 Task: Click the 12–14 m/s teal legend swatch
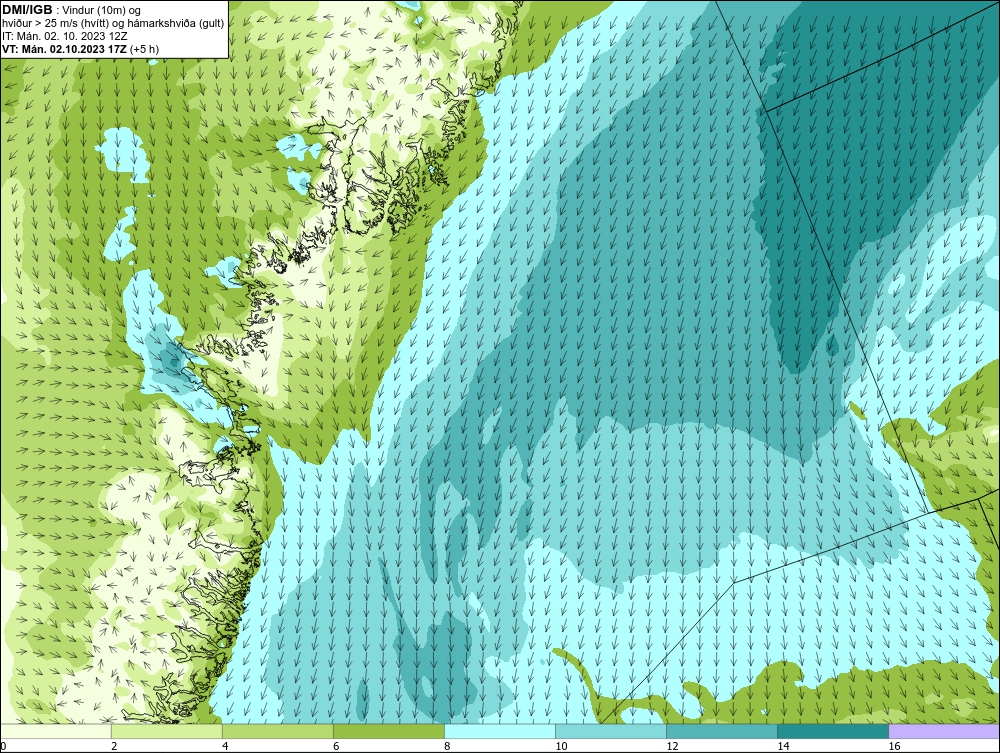tap(721, 731)
